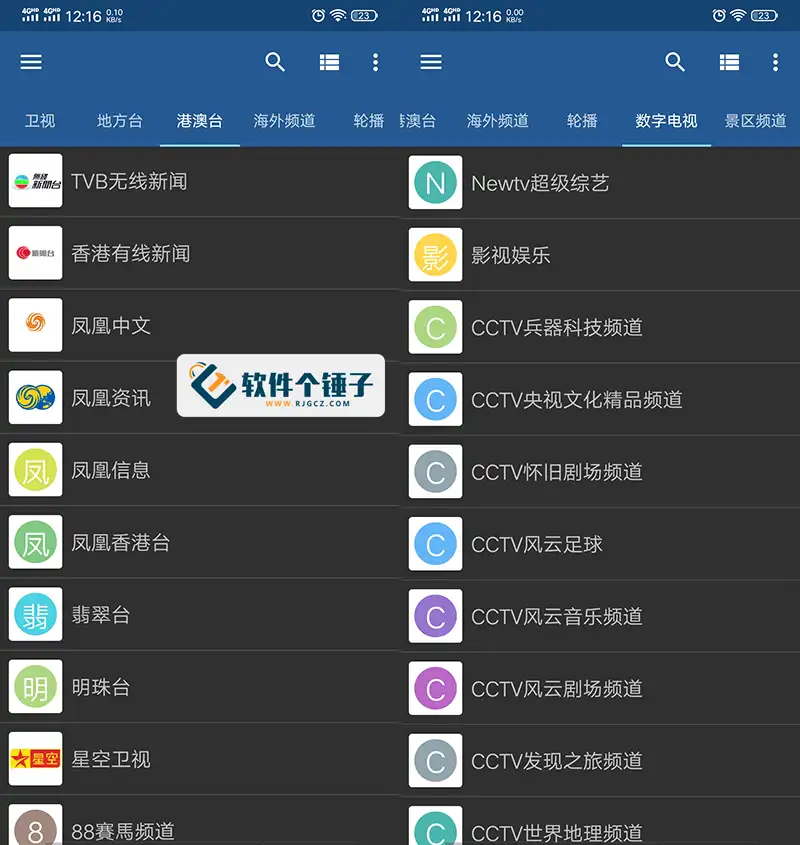Image resolution: width=800 pixels, height=845 pixels.
Task: Open the three-dot overflow menu on 港澳台 screen
Action: click(x=376, y=62)
